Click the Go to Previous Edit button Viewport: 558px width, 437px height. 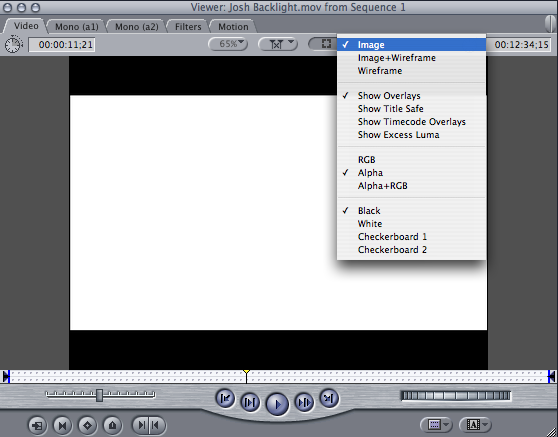pos(225,398)
